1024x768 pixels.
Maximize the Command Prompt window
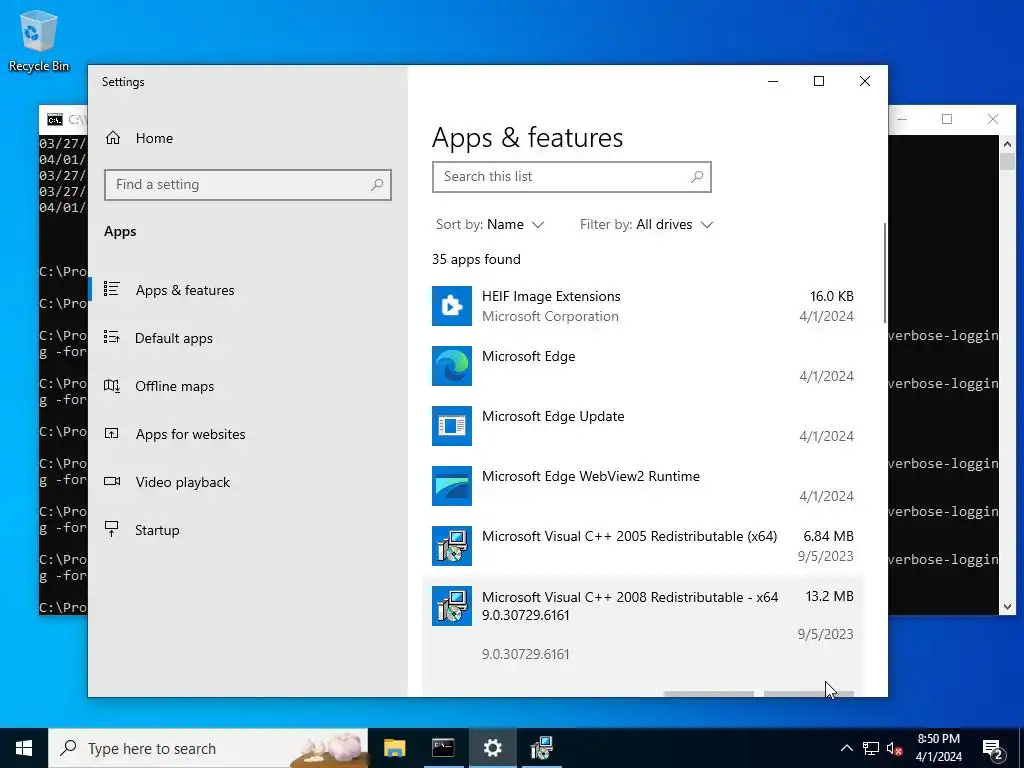[x=947, y=119]
